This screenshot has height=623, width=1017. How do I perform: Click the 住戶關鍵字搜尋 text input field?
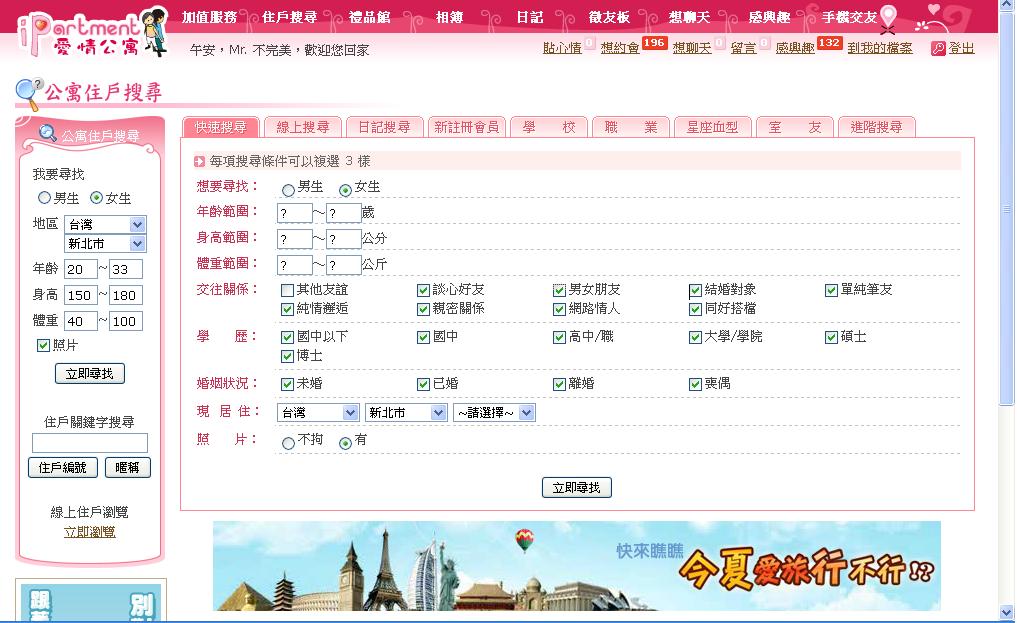coord(89,443)
